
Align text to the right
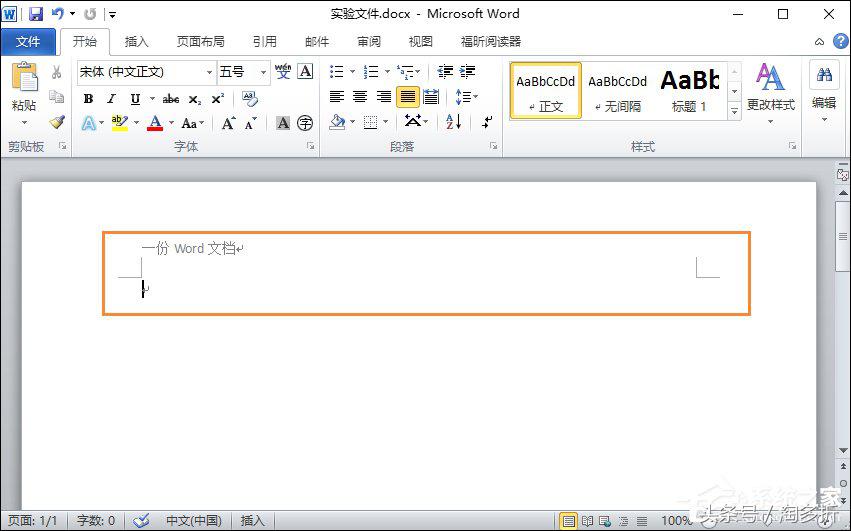pos(384,97)
